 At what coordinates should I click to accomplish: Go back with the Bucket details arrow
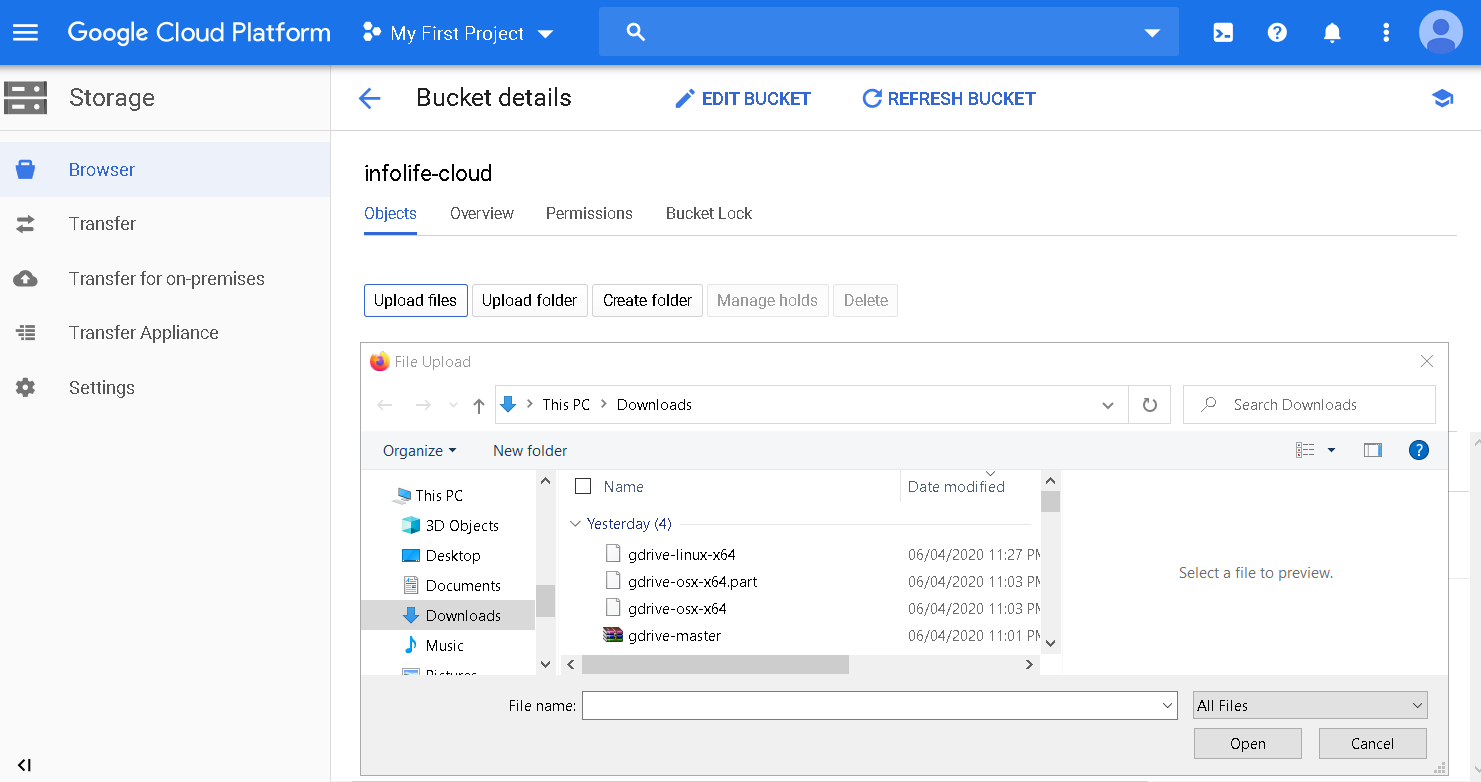point(370,98)
